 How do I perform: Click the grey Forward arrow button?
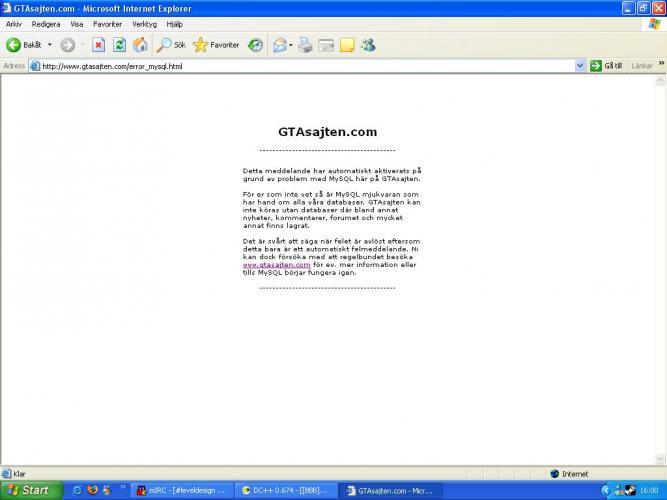[x=68, y=45]
